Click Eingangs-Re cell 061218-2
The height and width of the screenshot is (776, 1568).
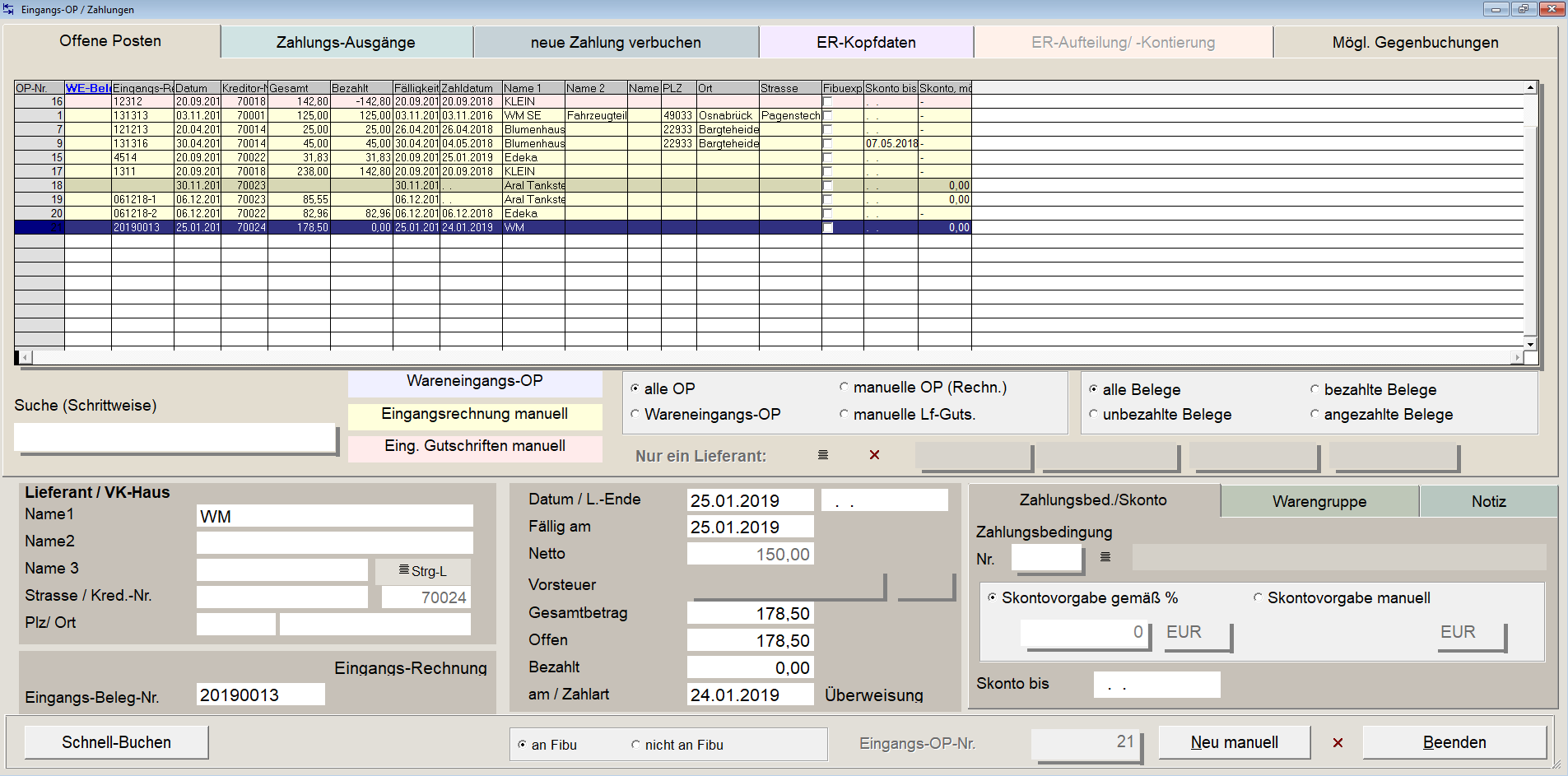click(x=142, y=213)
